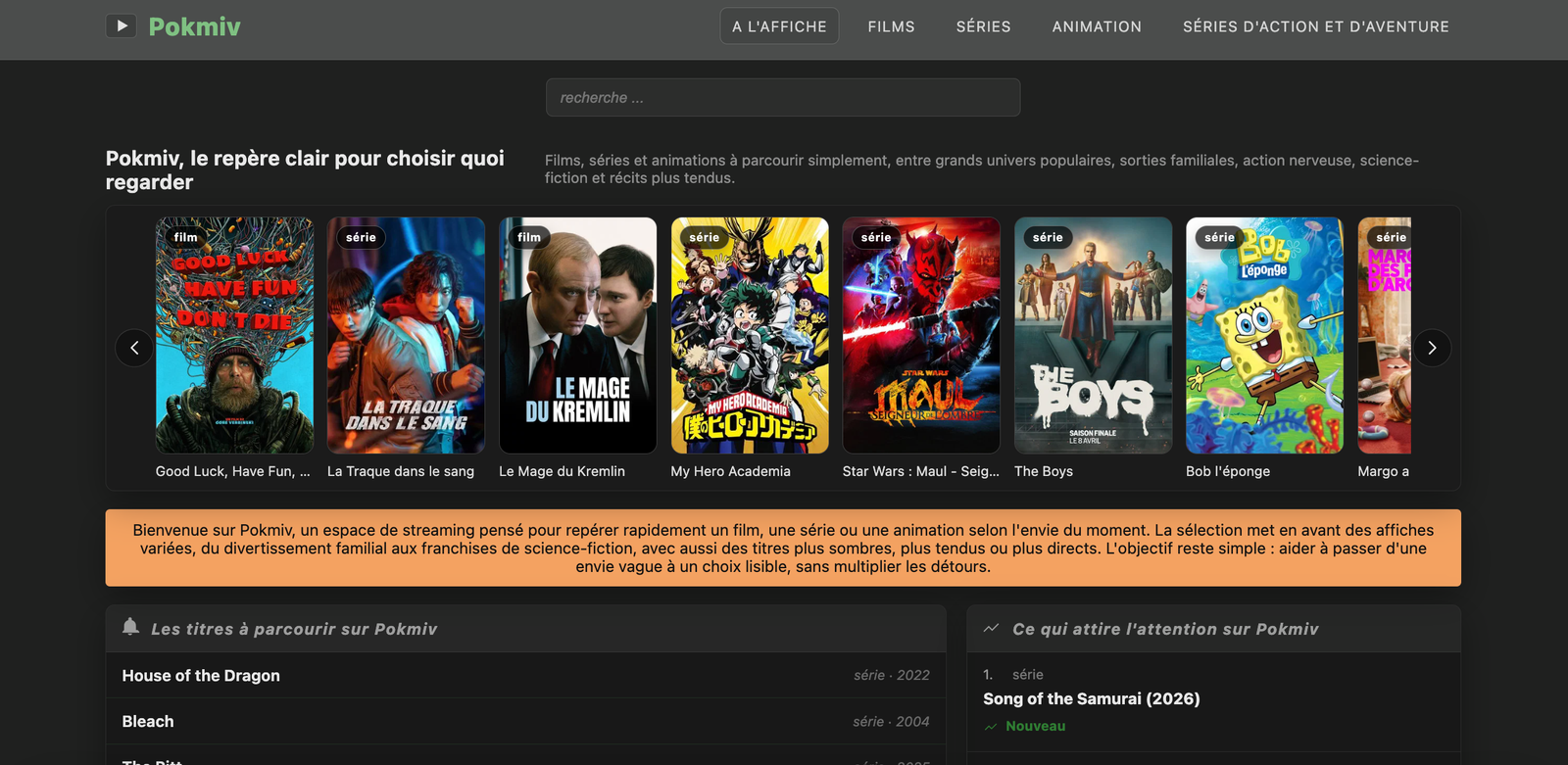The width and height of the screenshot is (1568, 765).
Task: Click 'série · 2022' text
Action: tap(892, 675)
